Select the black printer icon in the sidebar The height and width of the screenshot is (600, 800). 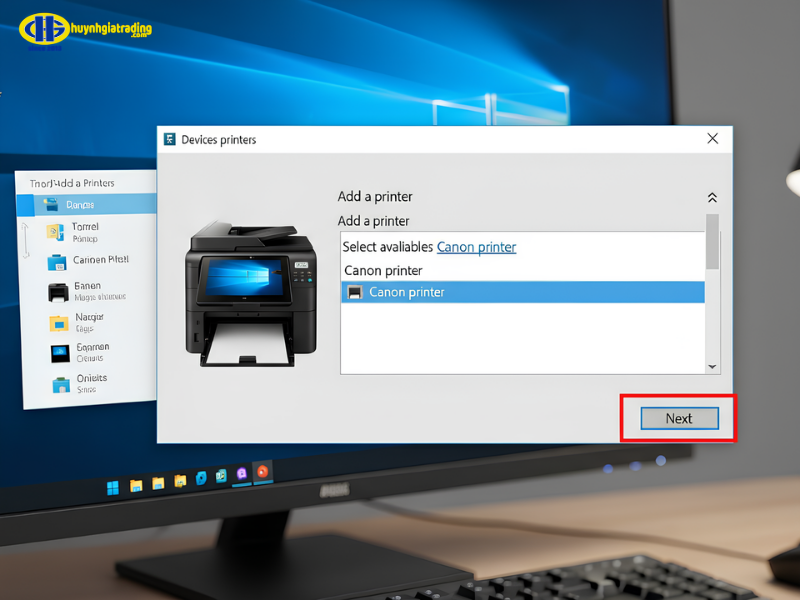[56, 291]
